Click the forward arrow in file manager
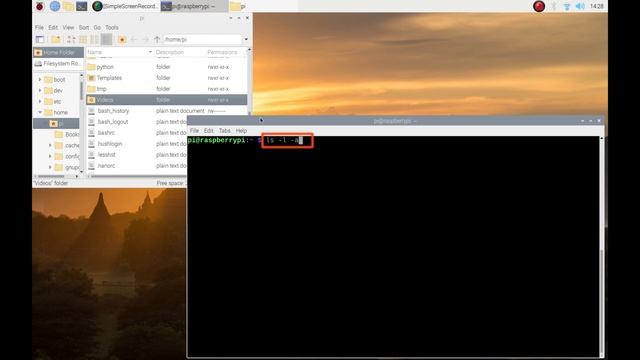The image size is (640, 360). [145, 39]
